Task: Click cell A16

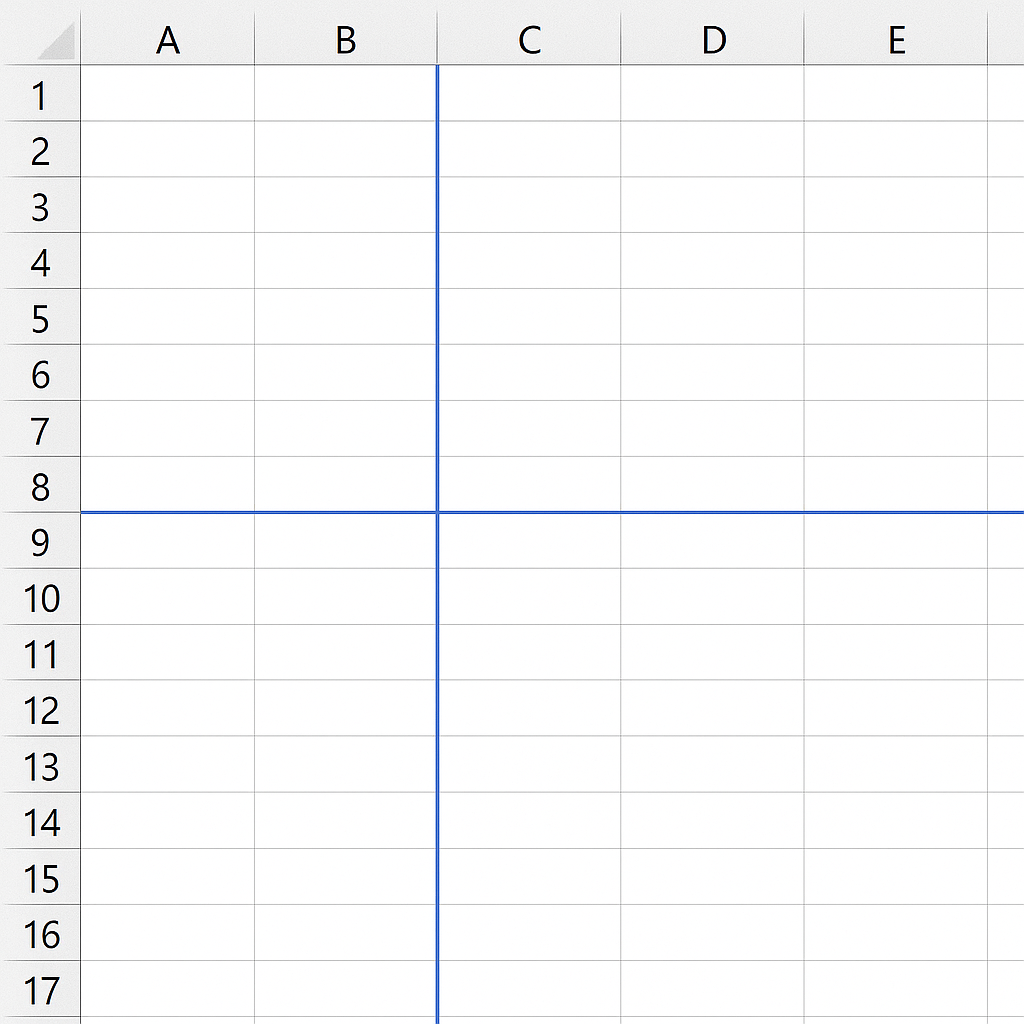Action: click(168, 933)
